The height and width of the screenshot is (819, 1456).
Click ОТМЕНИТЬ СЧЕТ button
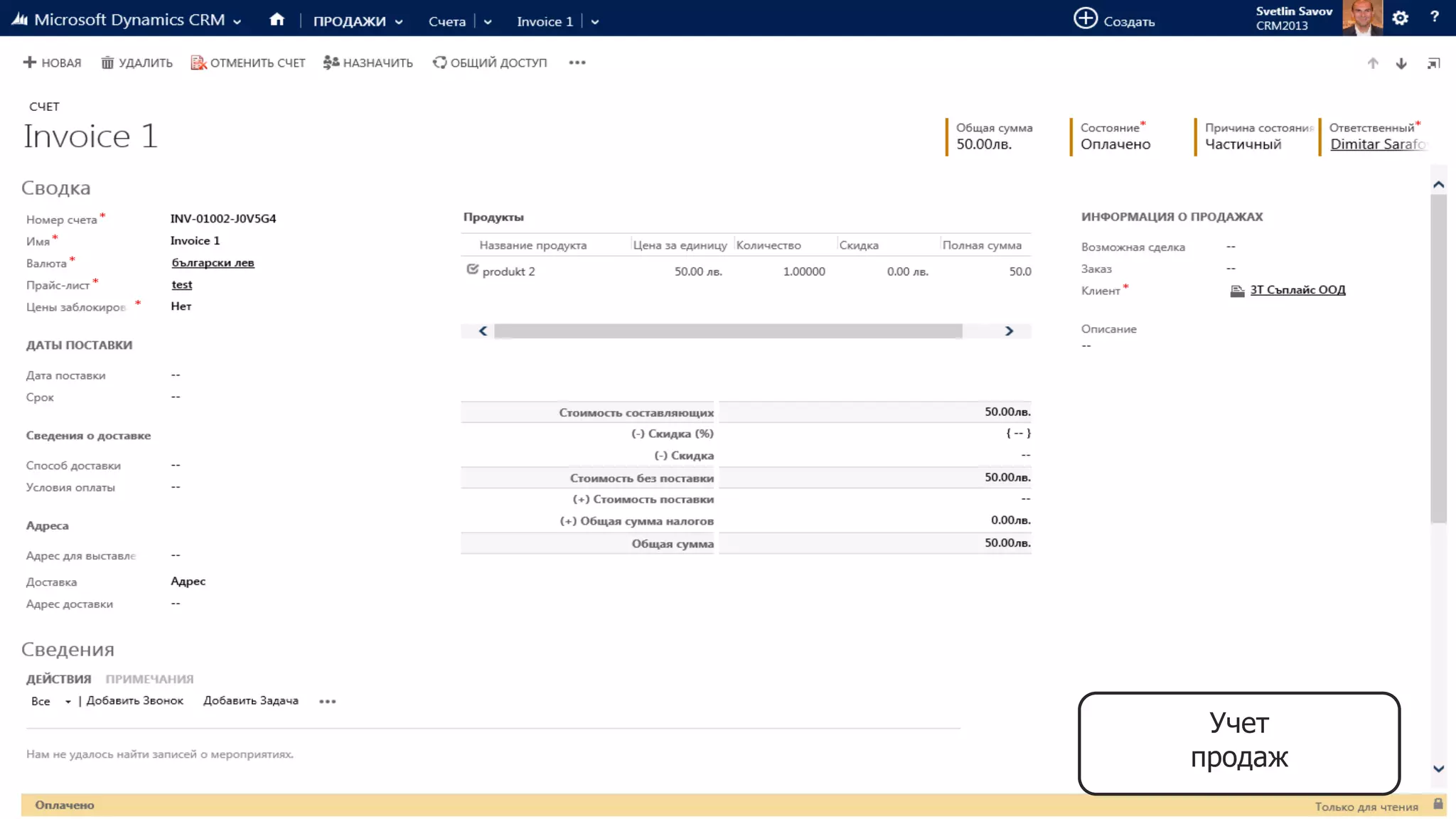coord(247,63)
